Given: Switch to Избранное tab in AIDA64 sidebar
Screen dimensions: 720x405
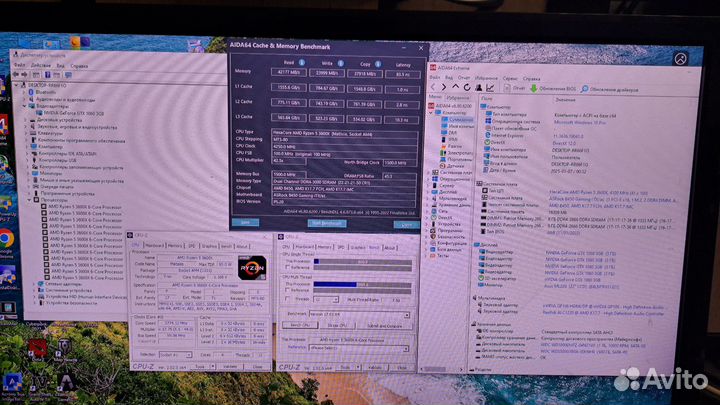Looking at the screenshot, I should (x=458, y=98).
